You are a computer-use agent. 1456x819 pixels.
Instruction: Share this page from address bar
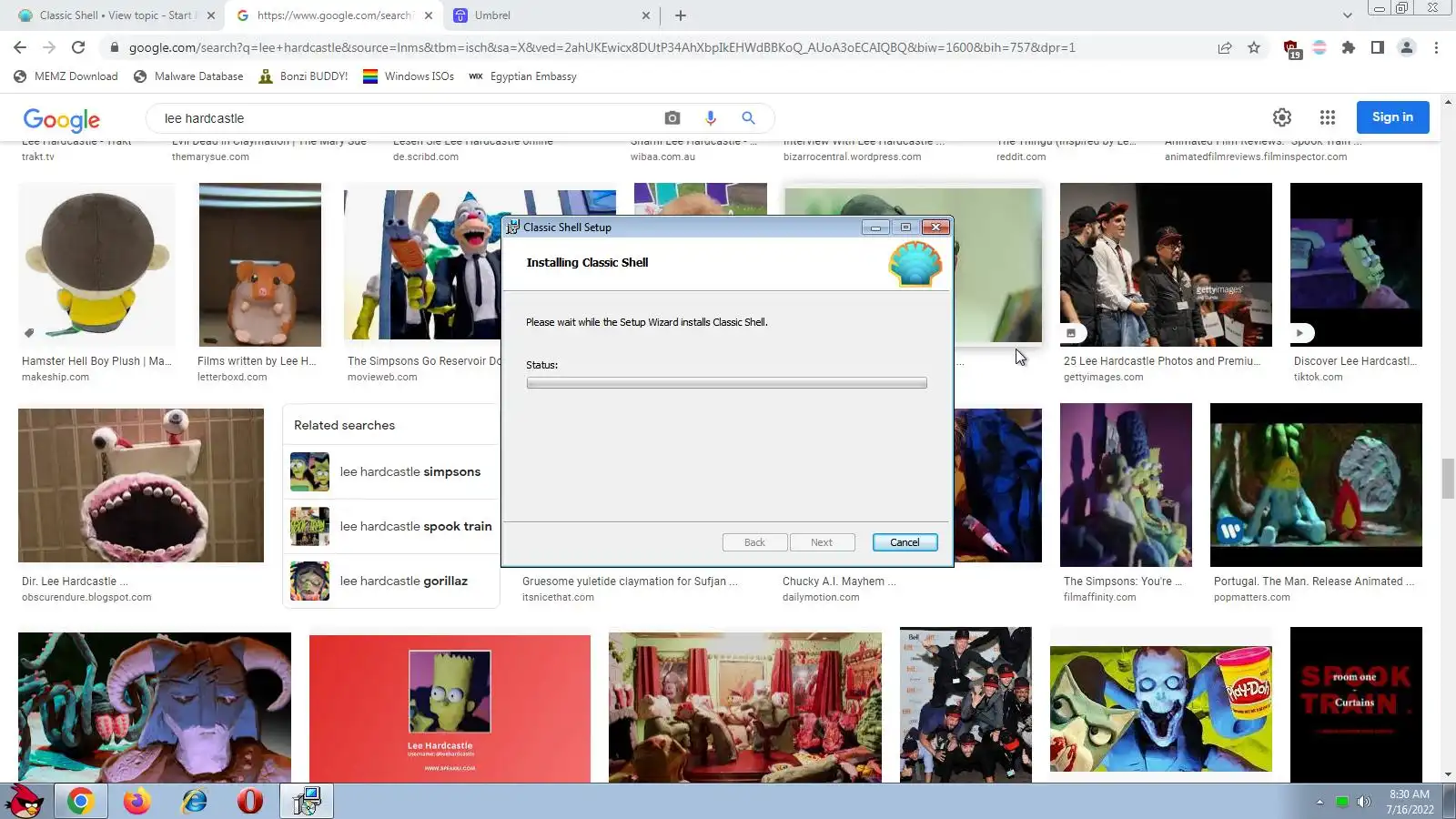coord(1225,47)
